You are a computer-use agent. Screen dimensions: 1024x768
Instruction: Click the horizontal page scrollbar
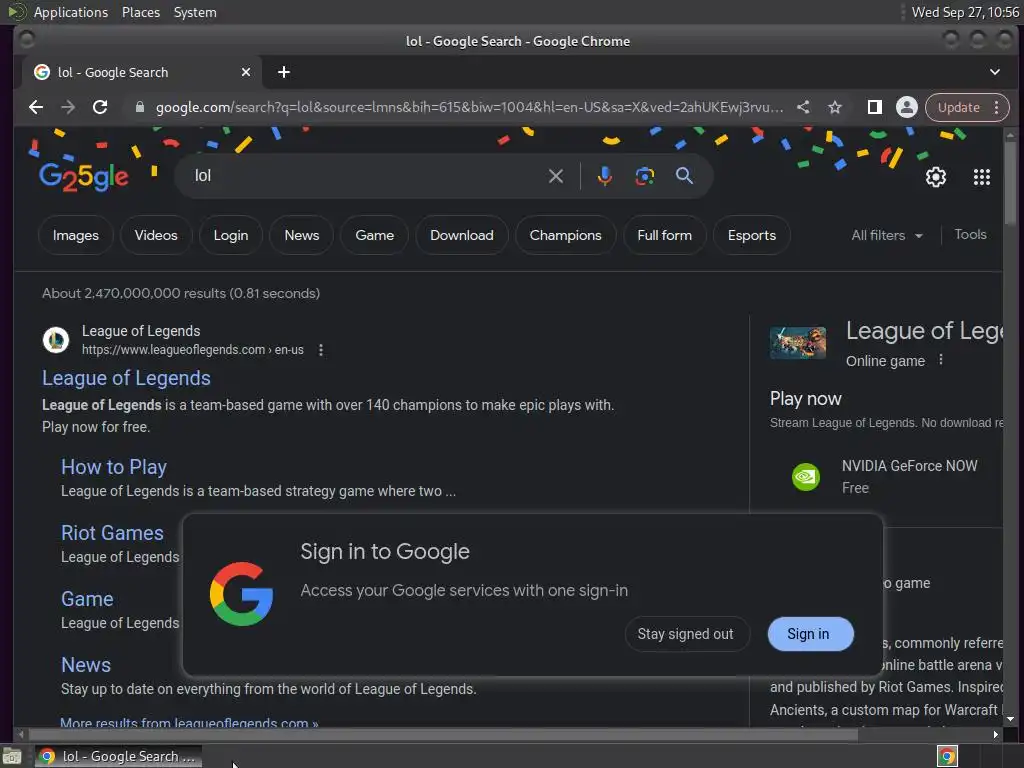click(443, 734)
